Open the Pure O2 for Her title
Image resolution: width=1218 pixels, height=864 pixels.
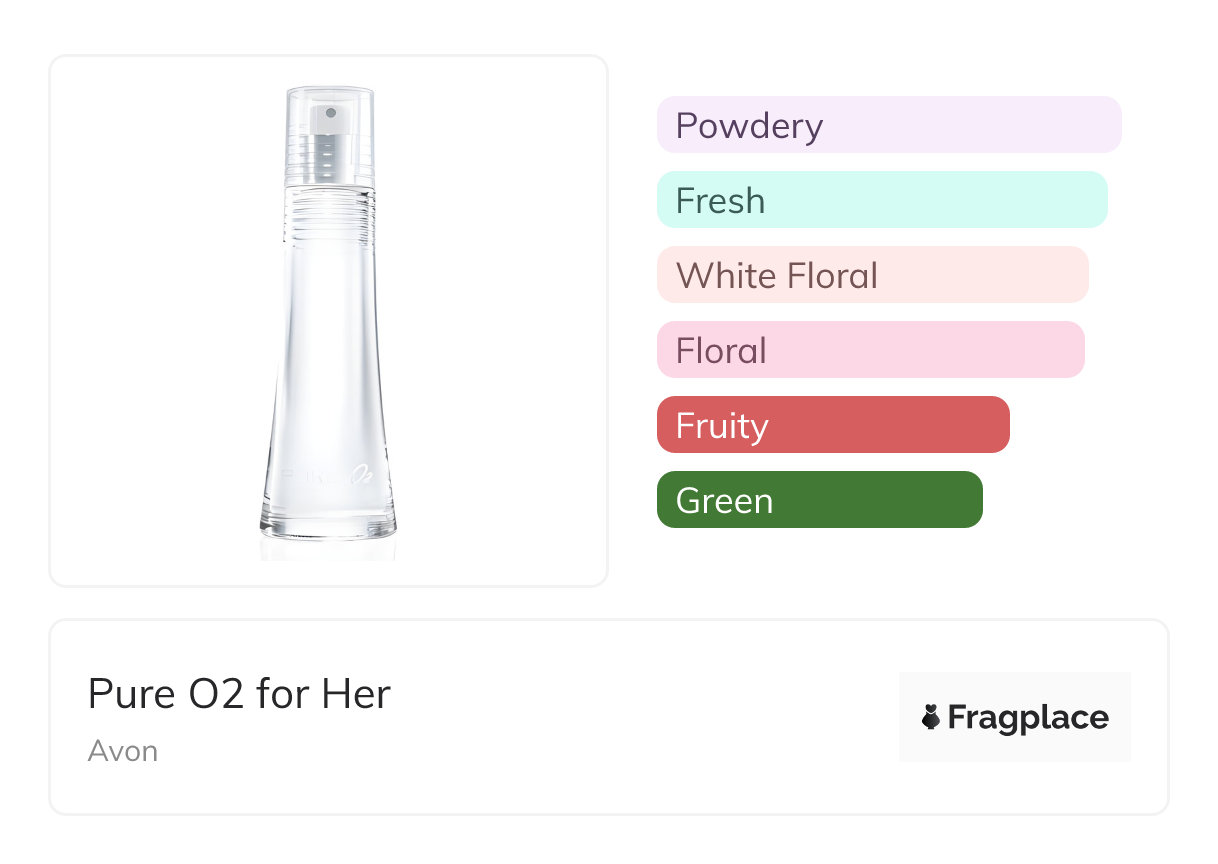pos(239,694)
